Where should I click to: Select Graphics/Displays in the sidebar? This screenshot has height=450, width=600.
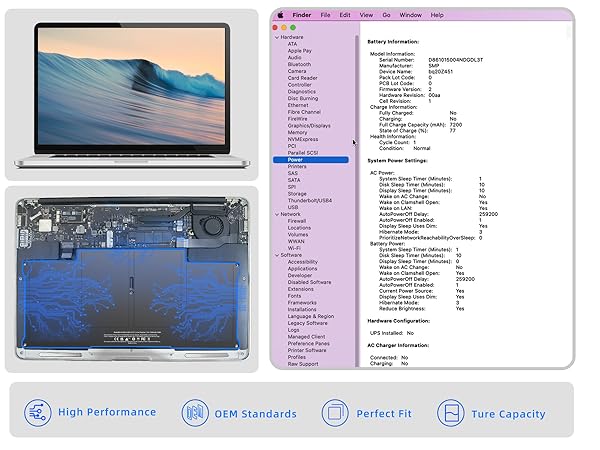pos(308,125)
